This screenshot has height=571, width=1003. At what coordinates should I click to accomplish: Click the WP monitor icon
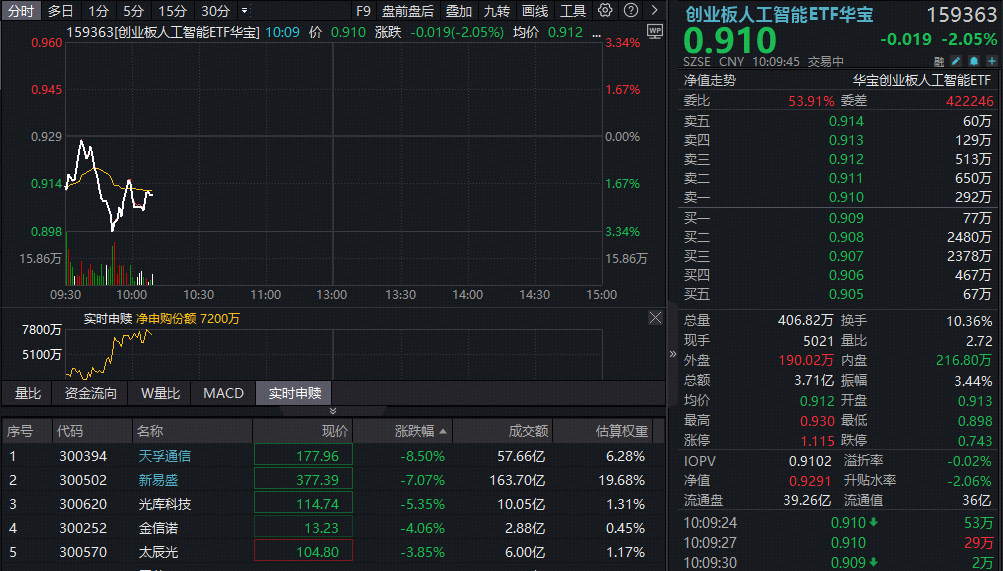654,31
